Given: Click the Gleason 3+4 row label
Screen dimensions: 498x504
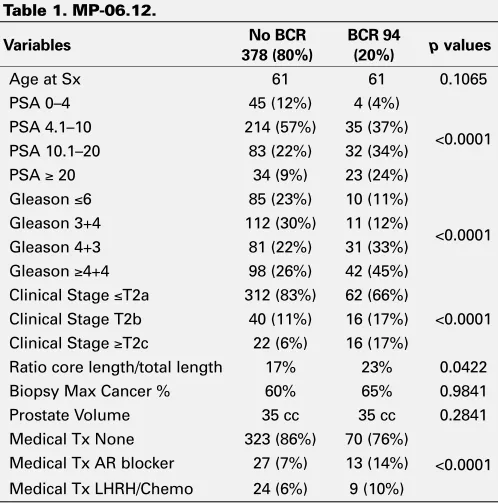Looking at the screenshot, I should (55, 223).
